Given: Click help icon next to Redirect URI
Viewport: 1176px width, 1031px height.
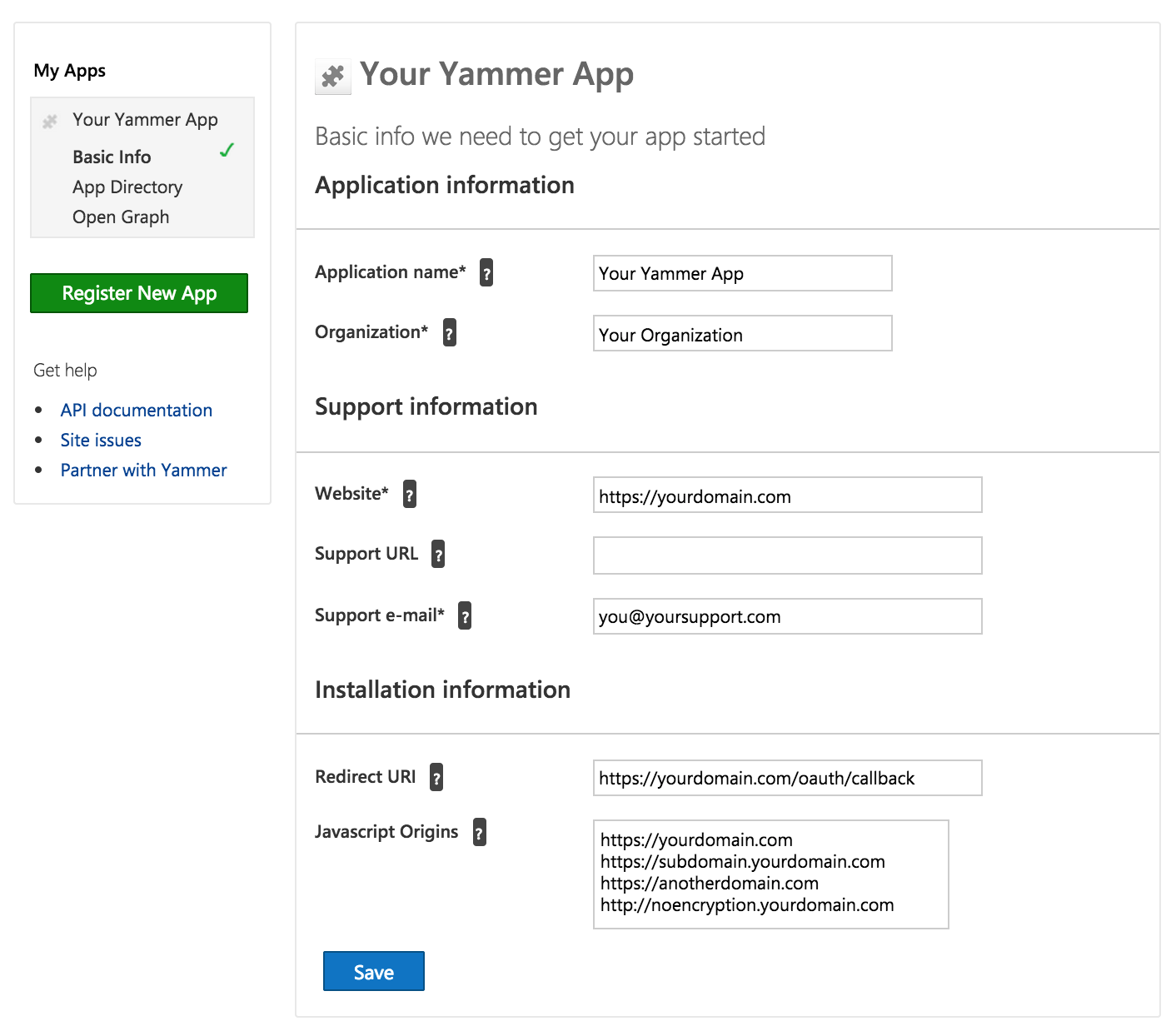Looking at the screenshot, I should pyautogui.click(x=436, y=777).
